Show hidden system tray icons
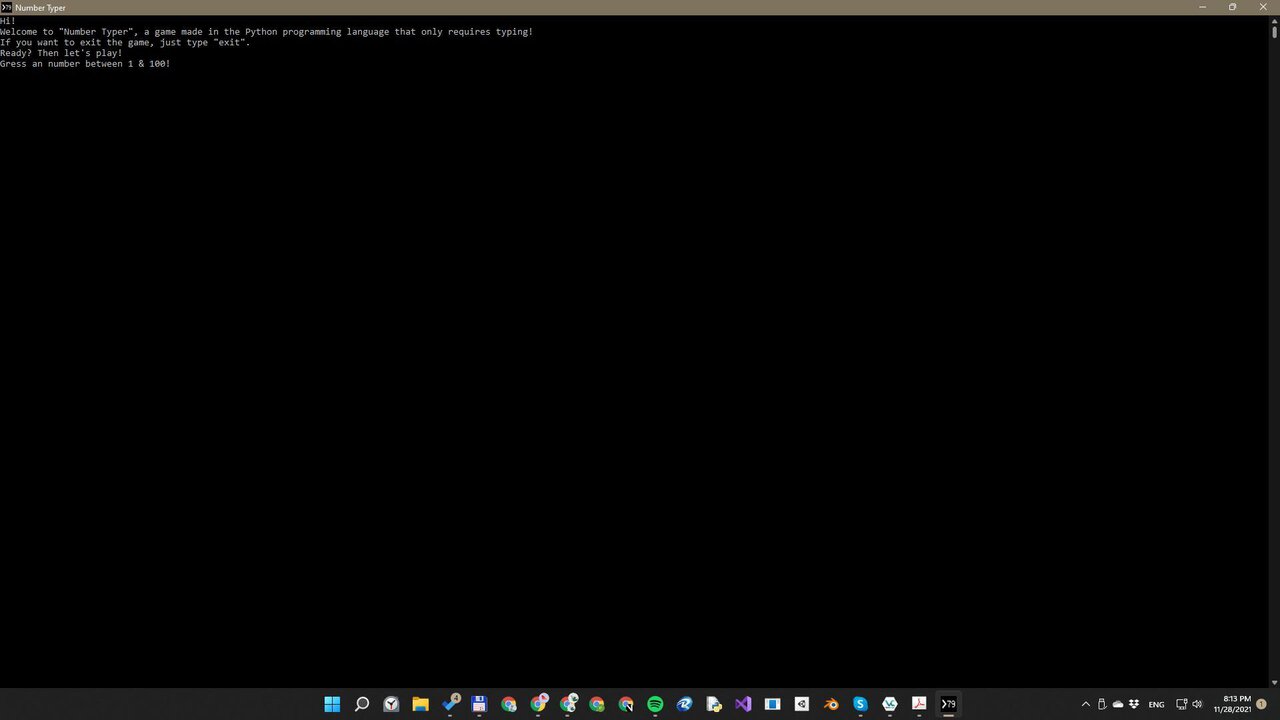This screenshot has width=1280, height=720. tap(1086, 704)
